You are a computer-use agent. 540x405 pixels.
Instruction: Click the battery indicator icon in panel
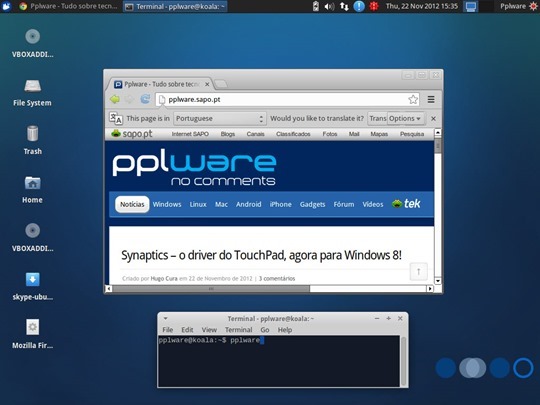315,6
